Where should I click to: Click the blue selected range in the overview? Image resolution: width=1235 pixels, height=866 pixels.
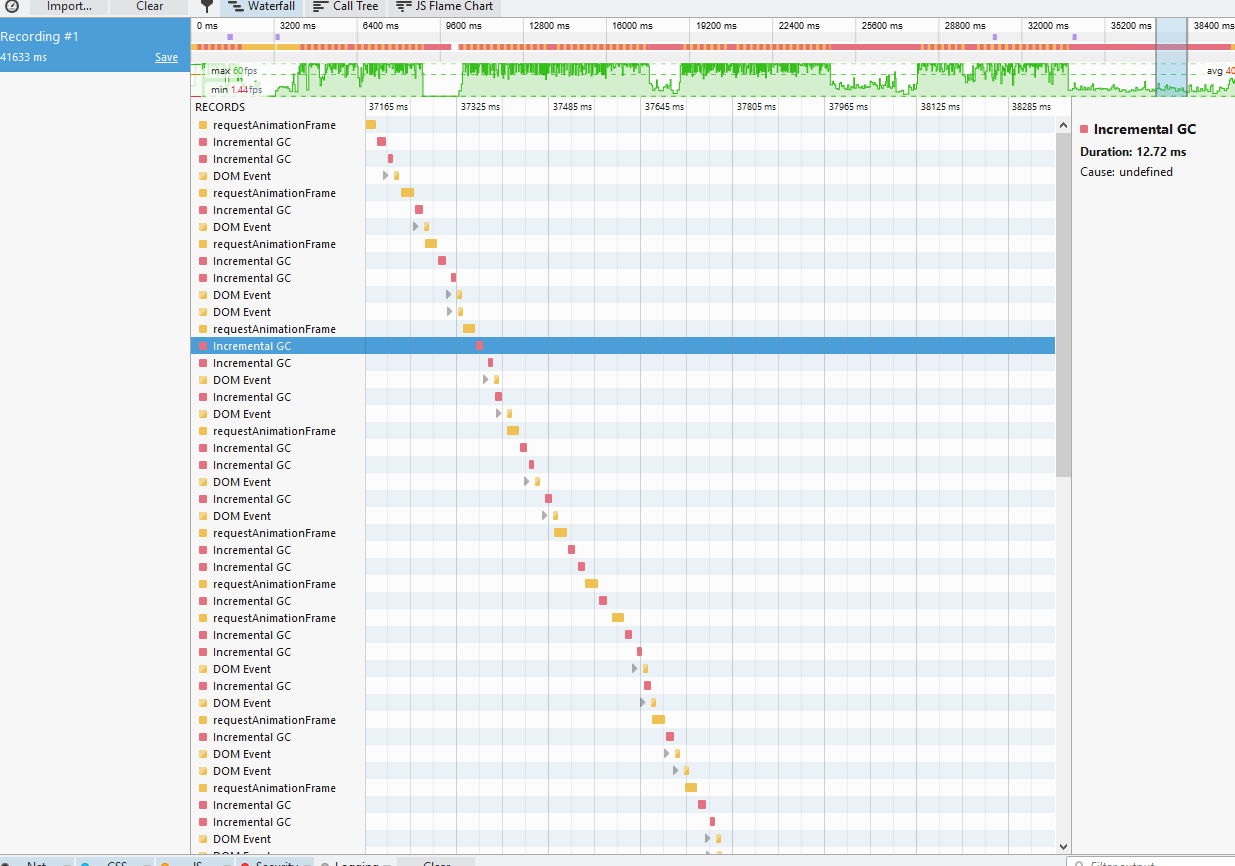click(x=1171, y=57)
